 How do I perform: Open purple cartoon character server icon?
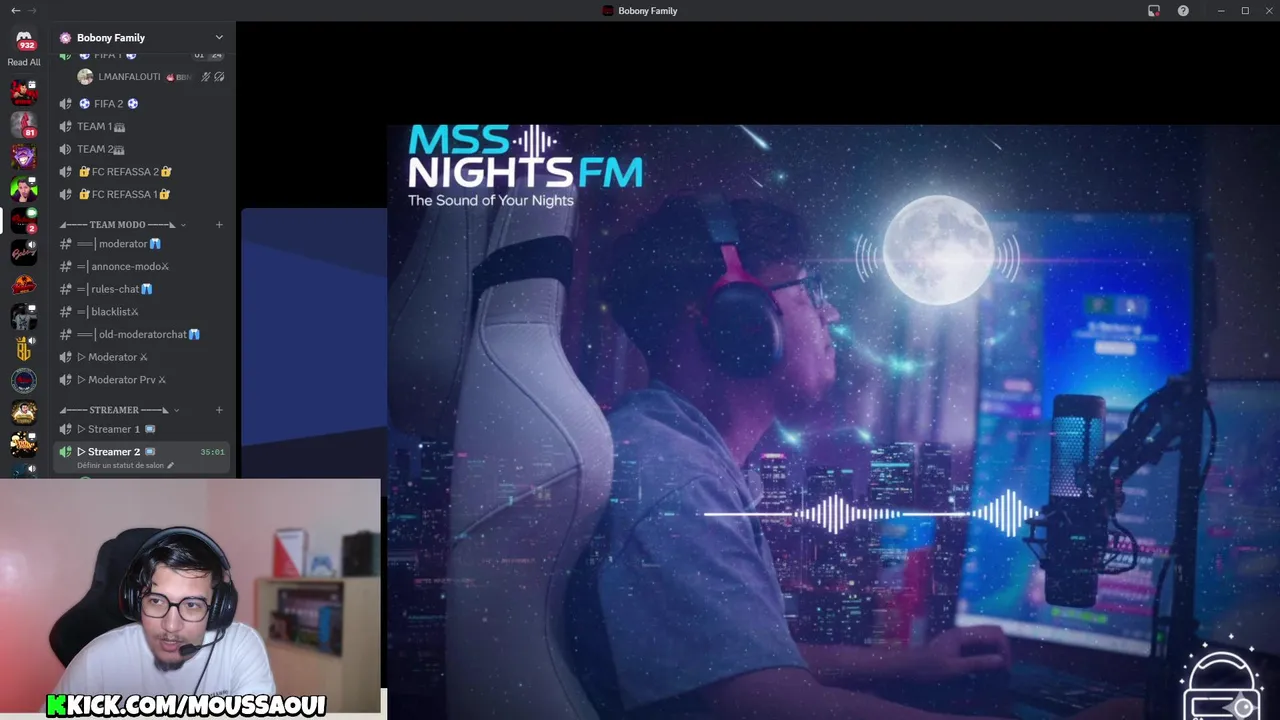coord(24,157)
